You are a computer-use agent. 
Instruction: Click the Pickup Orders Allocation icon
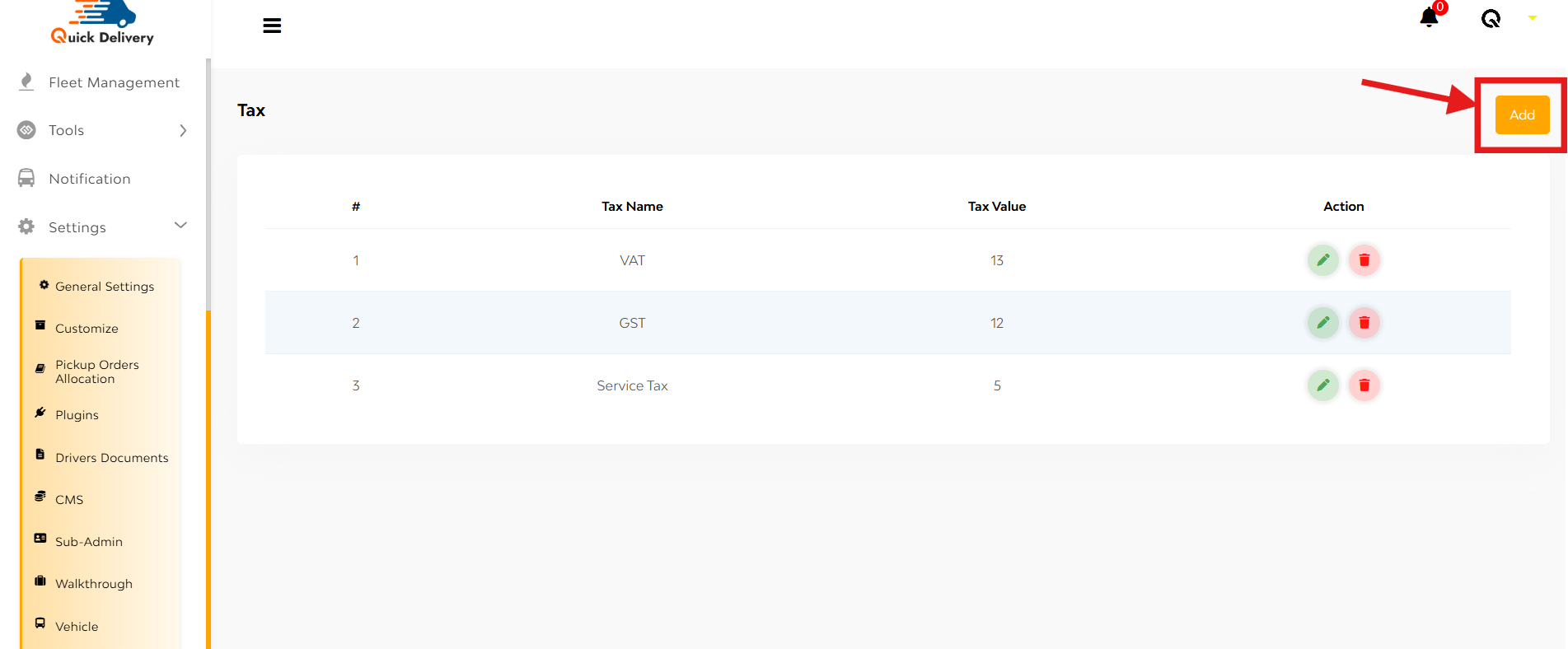pyautogui.click(x=40, y=368)
